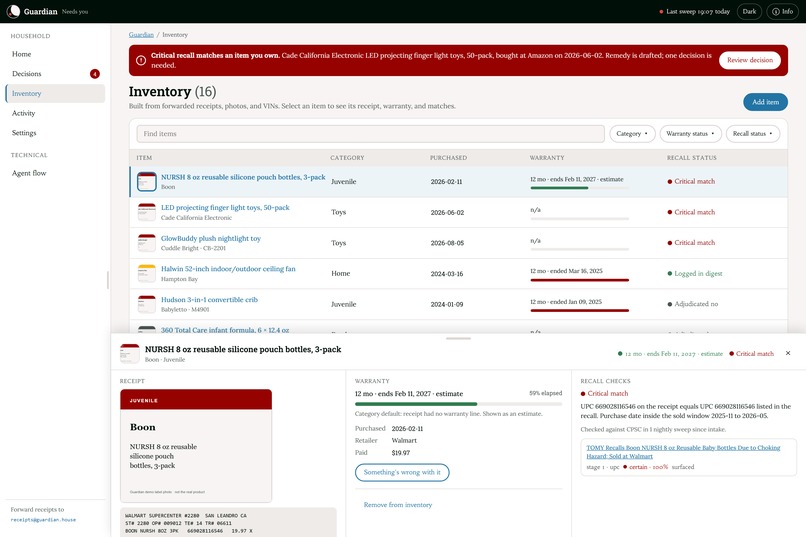The image size is (806, 537).
Task: Click the Add item button
Action: pyautogui.click(x=765, y=102)
